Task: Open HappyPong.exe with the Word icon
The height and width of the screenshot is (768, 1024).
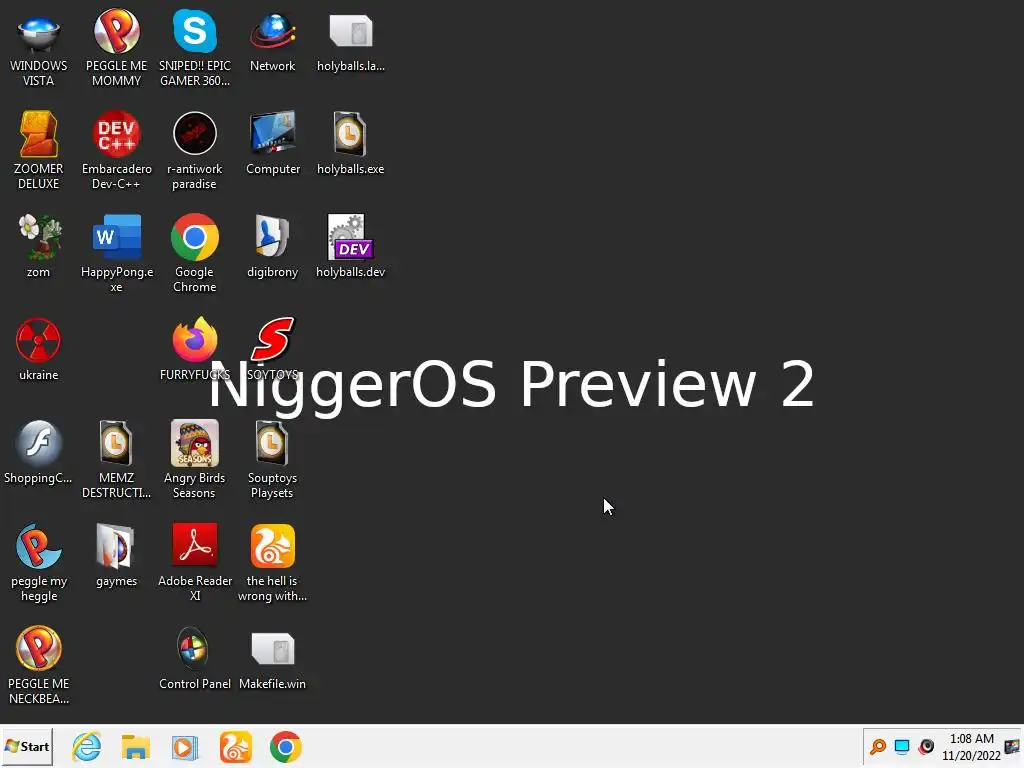Action: [x=116, y=254]
